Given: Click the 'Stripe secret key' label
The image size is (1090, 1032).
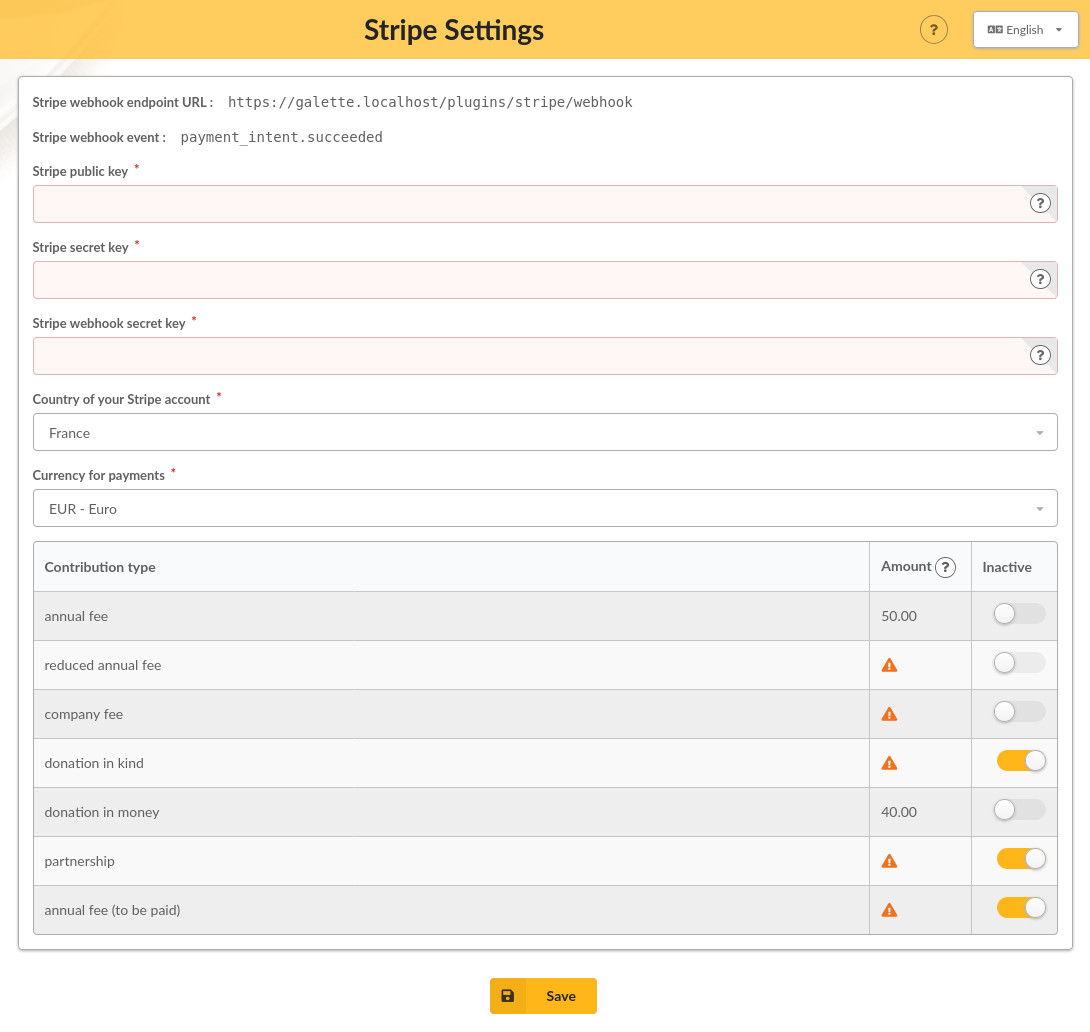Looking at the screenshot, I should (x=80, y=247).
